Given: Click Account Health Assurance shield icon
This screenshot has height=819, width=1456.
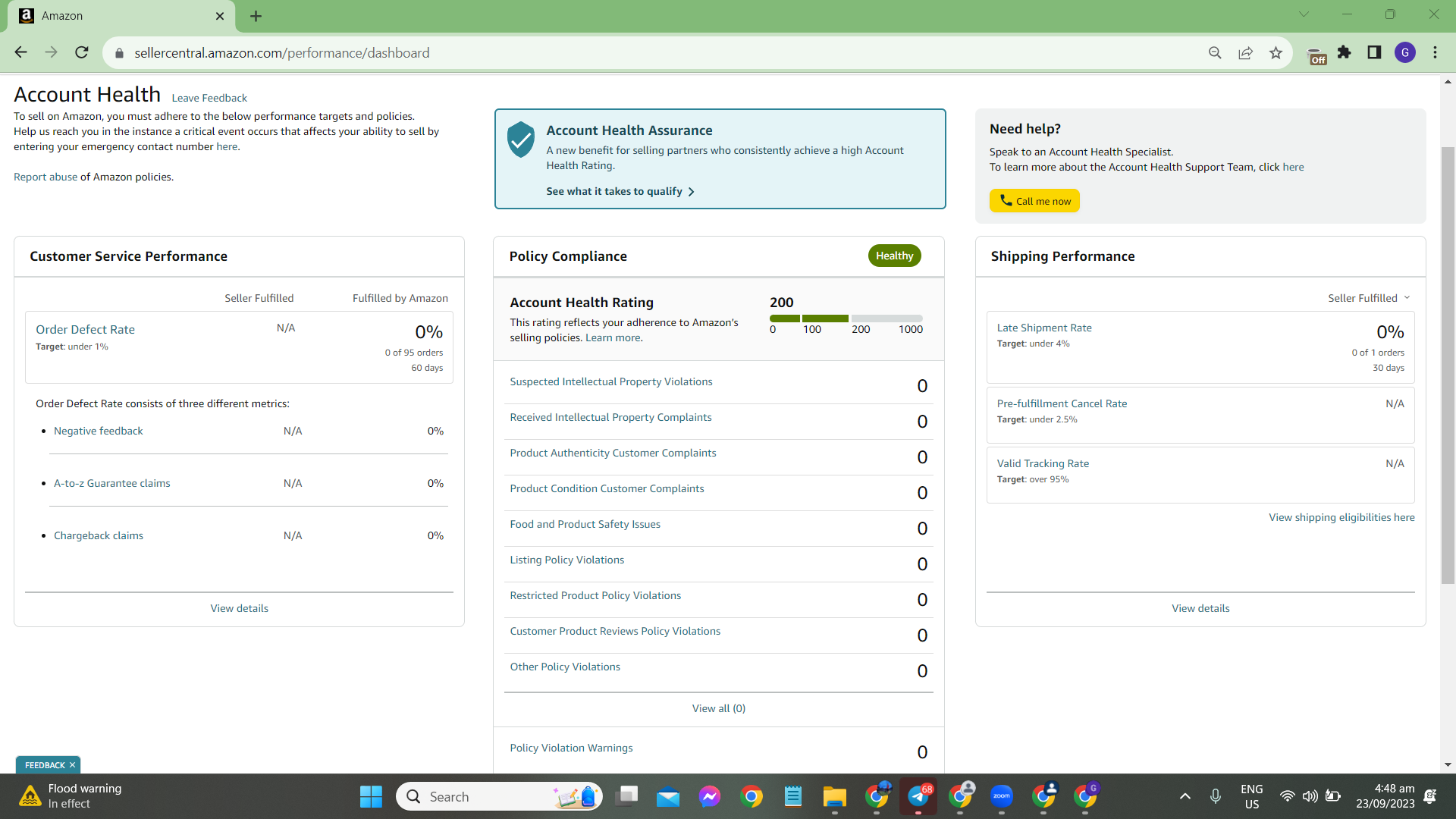Looking at the screenshot, I should pos(521,140).
